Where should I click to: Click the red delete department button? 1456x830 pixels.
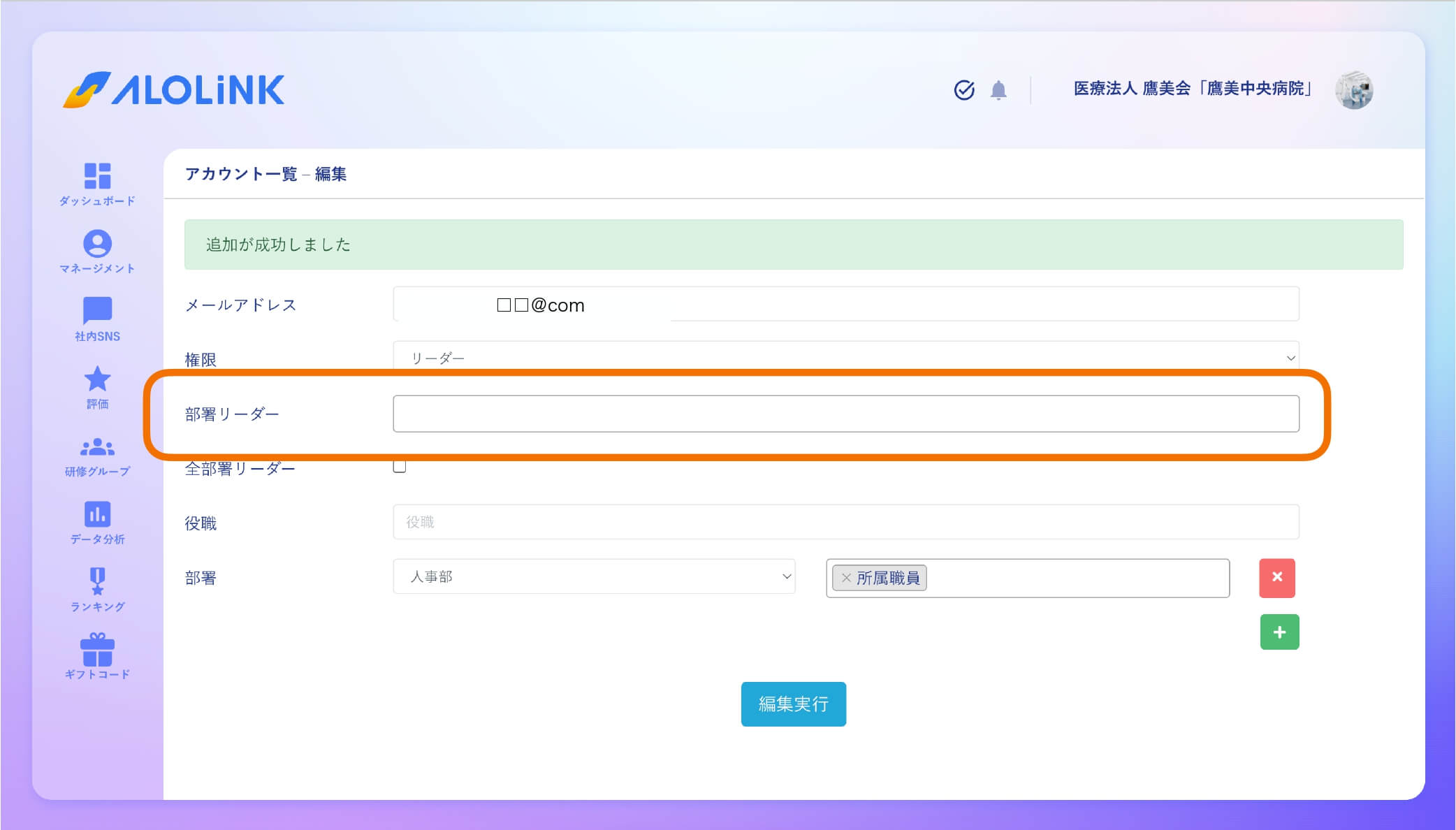point(1276,577)
